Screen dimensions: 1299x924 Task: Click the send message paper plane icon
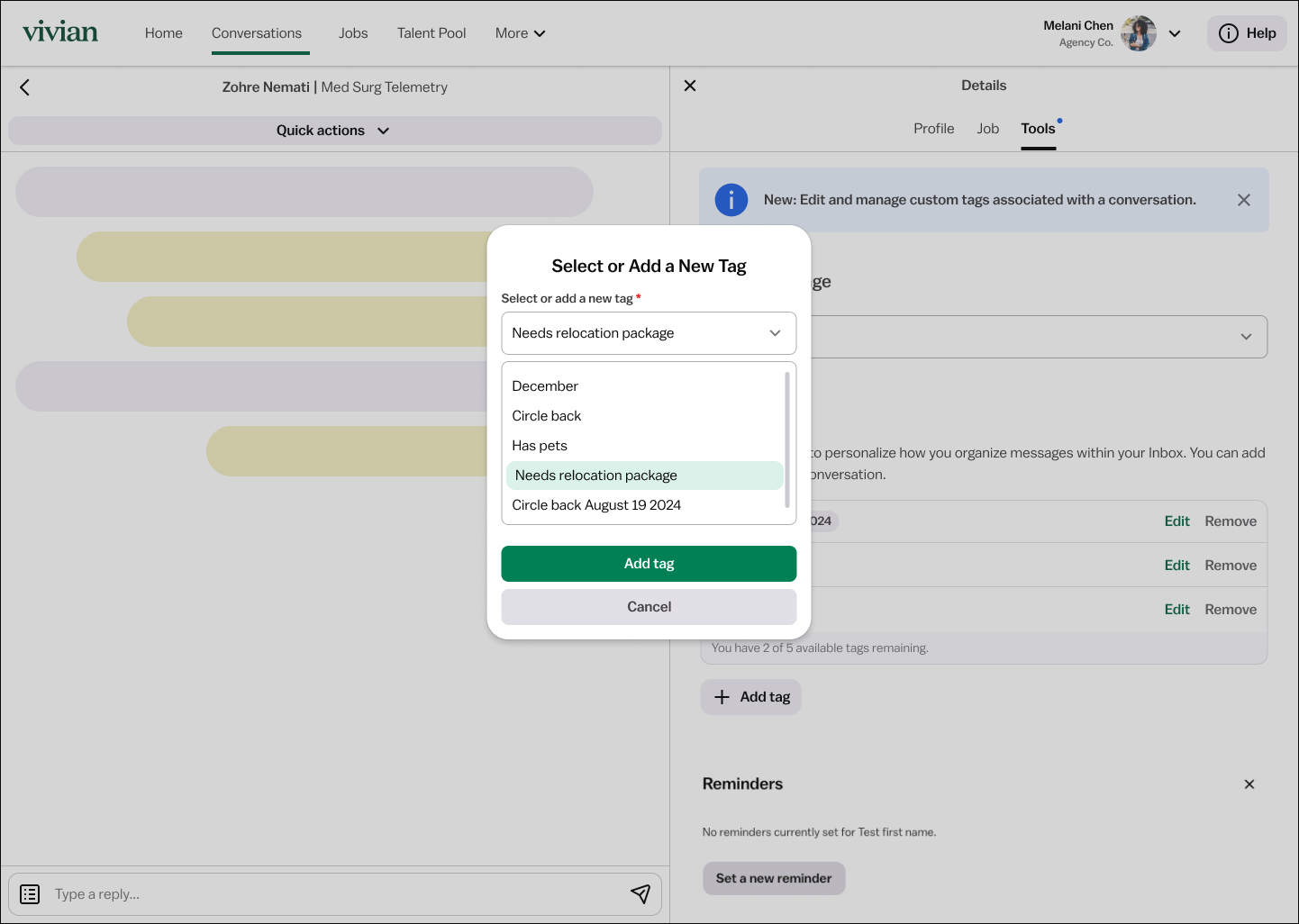[x=640, y=893]
